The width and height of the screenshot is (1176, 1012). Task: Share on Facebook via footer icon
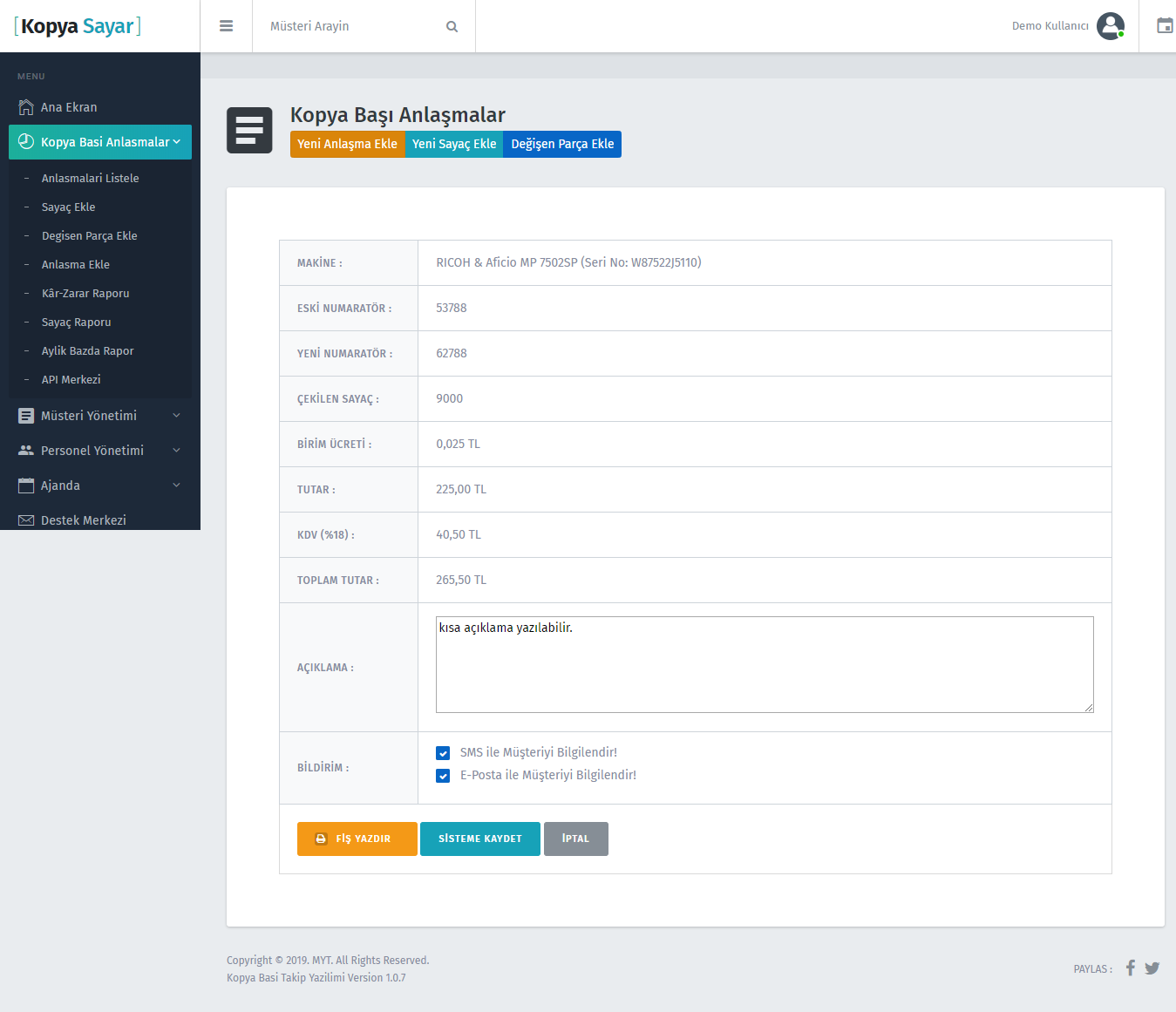click(1130, 968)
